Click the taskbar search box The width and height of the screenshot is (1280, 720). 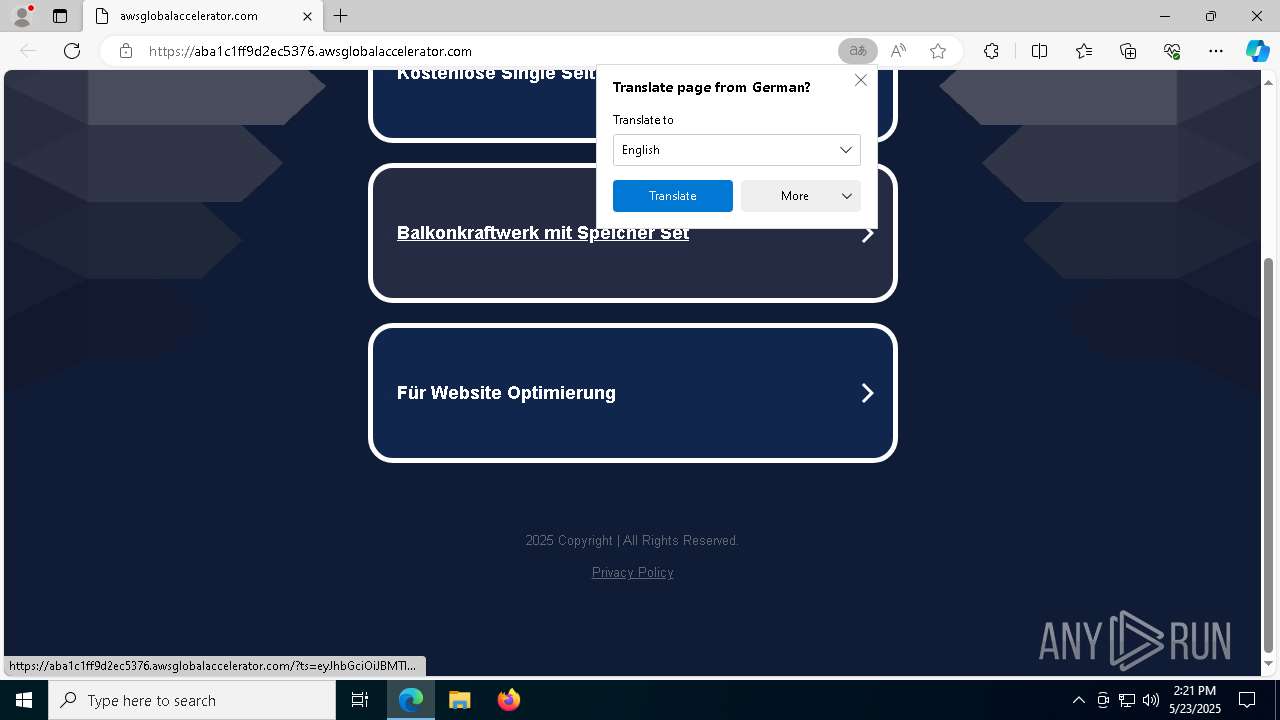pos(192,700)
